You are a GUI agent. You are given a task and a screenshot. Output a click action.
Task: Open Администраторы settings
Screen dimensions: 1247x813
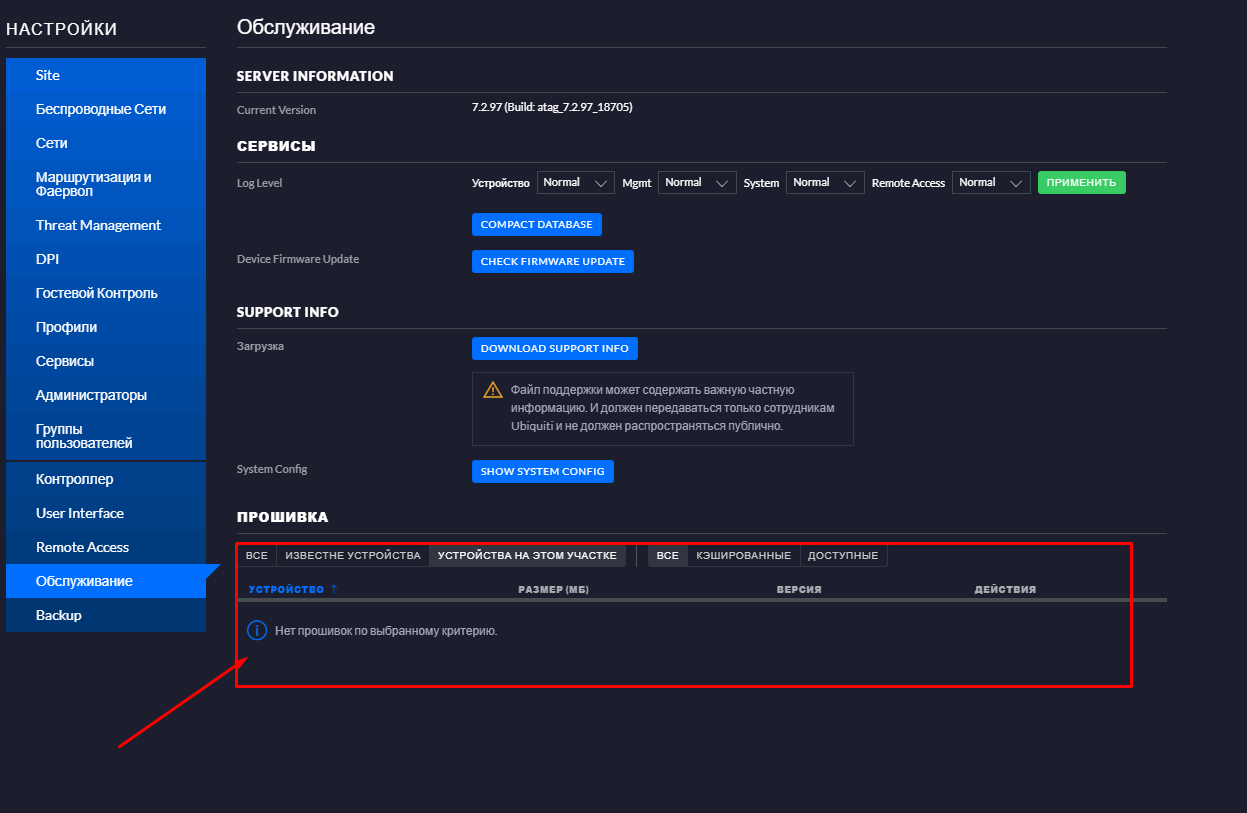tap(106, 395)
